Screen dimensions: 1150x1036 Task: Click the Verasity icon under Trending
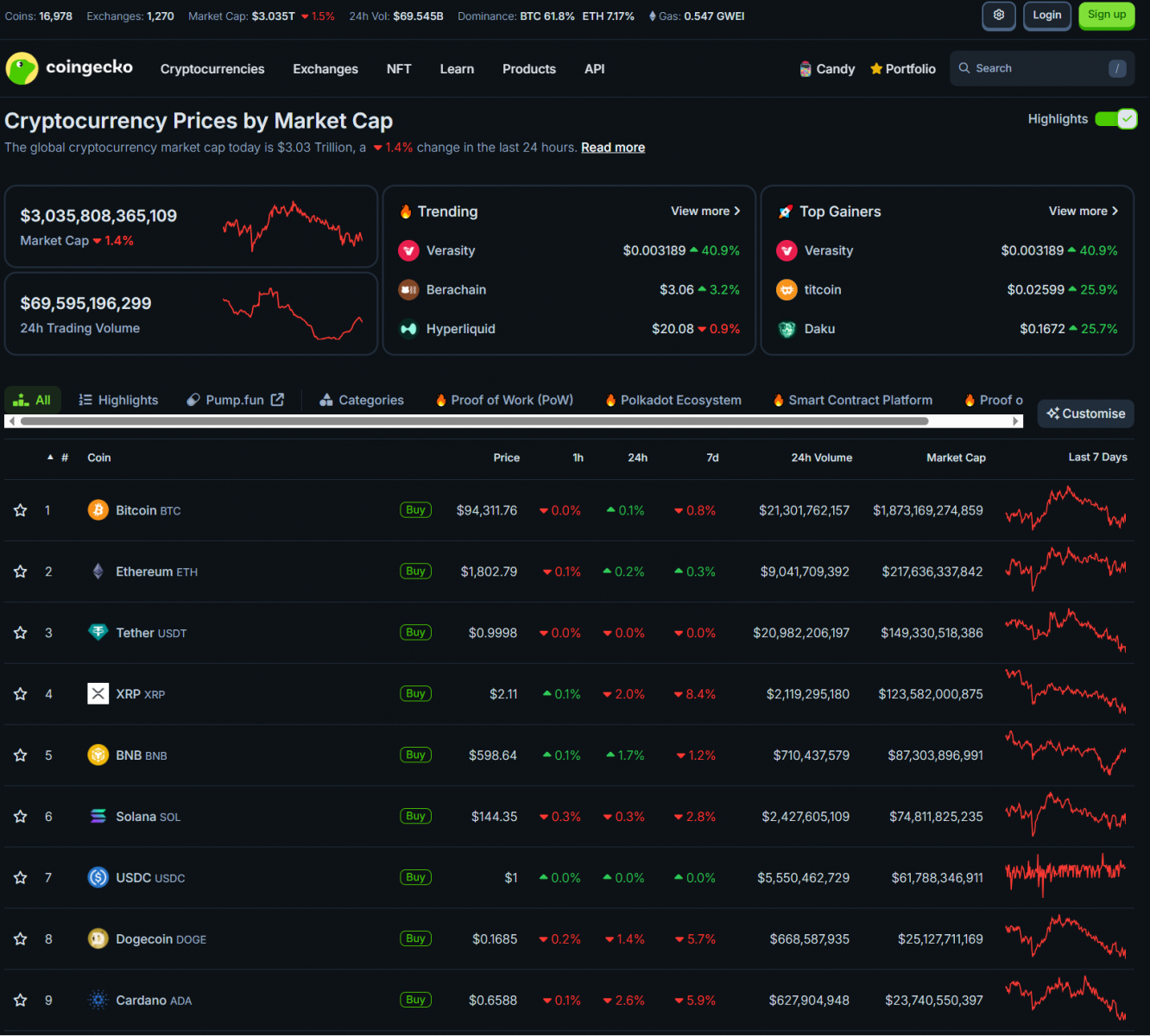coord(408,250)
